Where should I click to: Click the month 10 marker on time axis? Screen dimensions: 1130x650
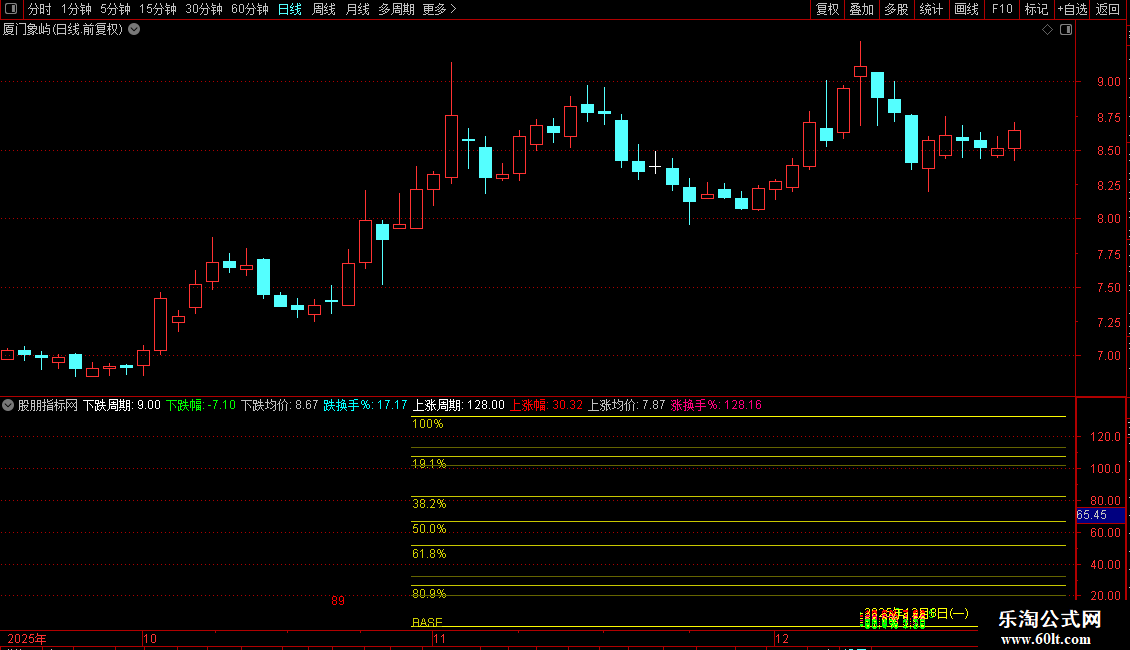(x=150, y=639)
